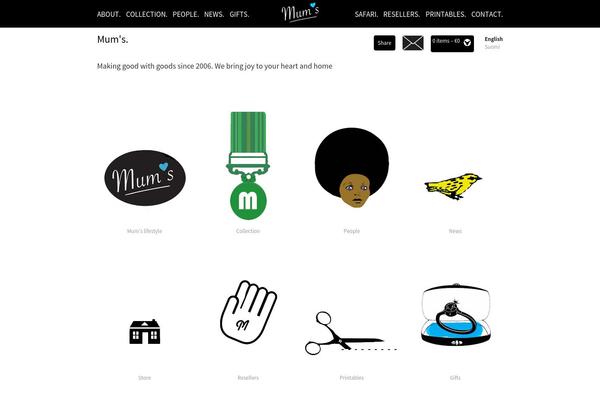The height and width of the screenshot is (400, 600).
Task: Select the scissors Printables icon
Action: click(x=351, y=333)
